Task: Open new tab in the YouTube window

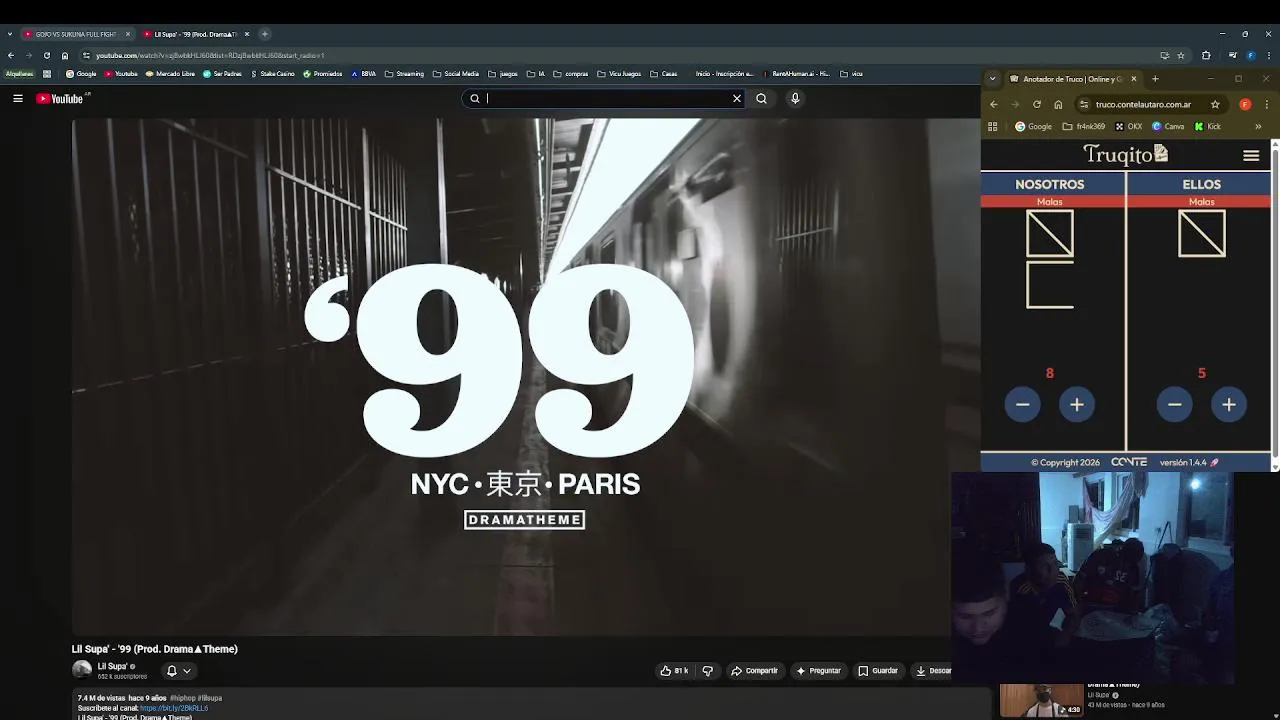Action: coord(265,34)
